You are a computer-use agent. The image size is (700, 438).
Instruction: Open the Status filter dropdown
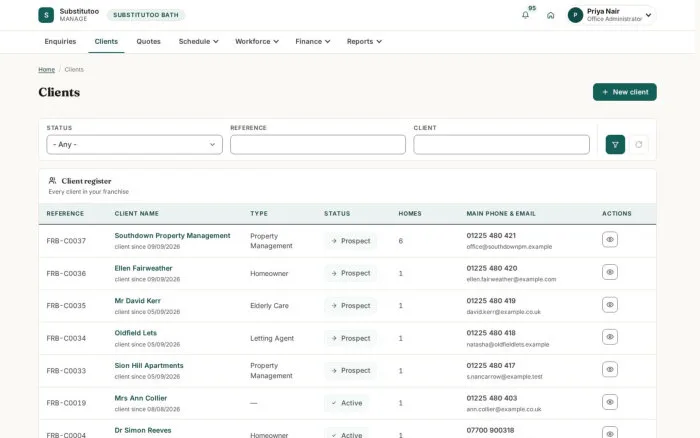(134, 145)
